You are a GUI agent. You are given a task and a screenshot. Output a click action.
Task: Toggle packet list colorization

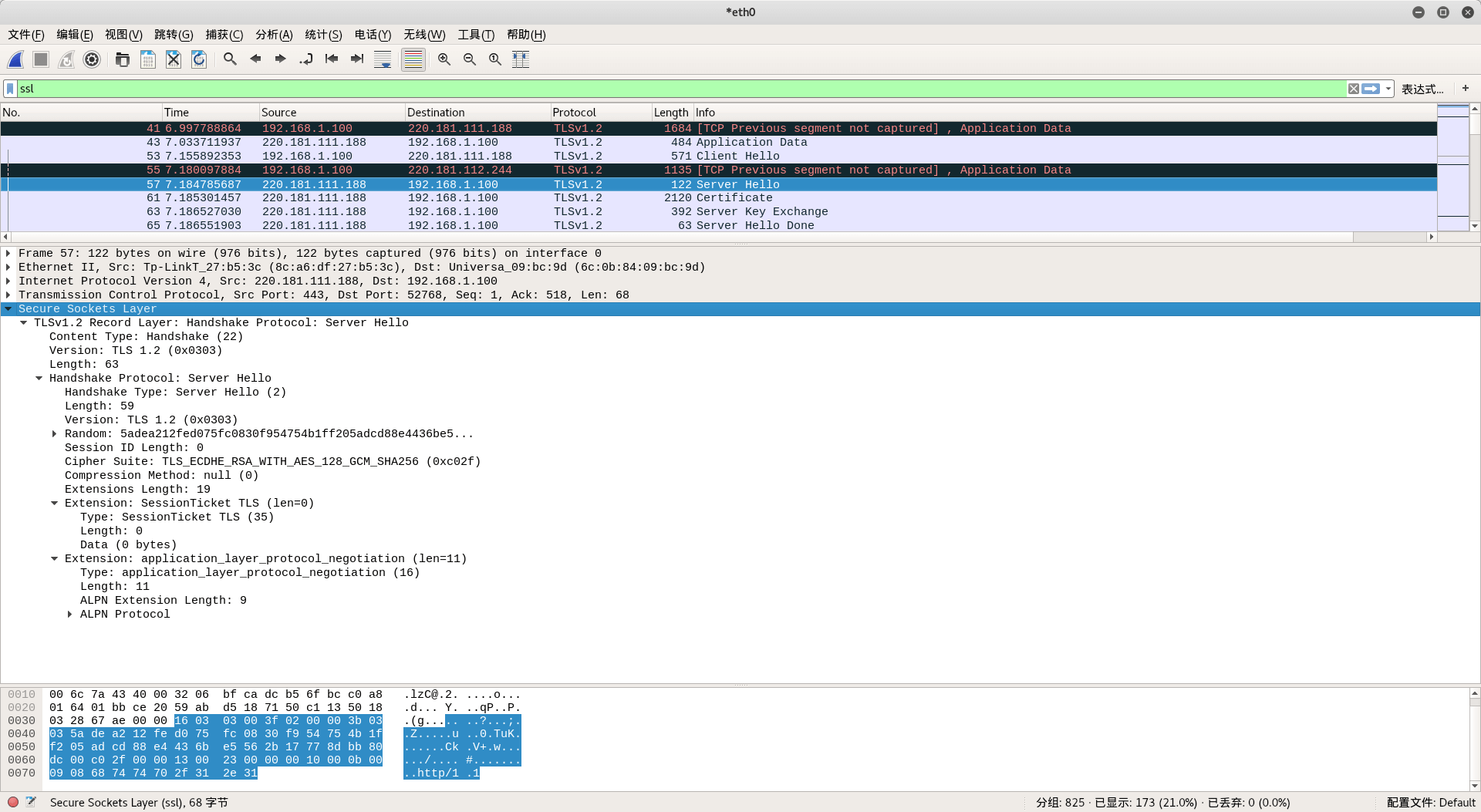coord(413,59)
